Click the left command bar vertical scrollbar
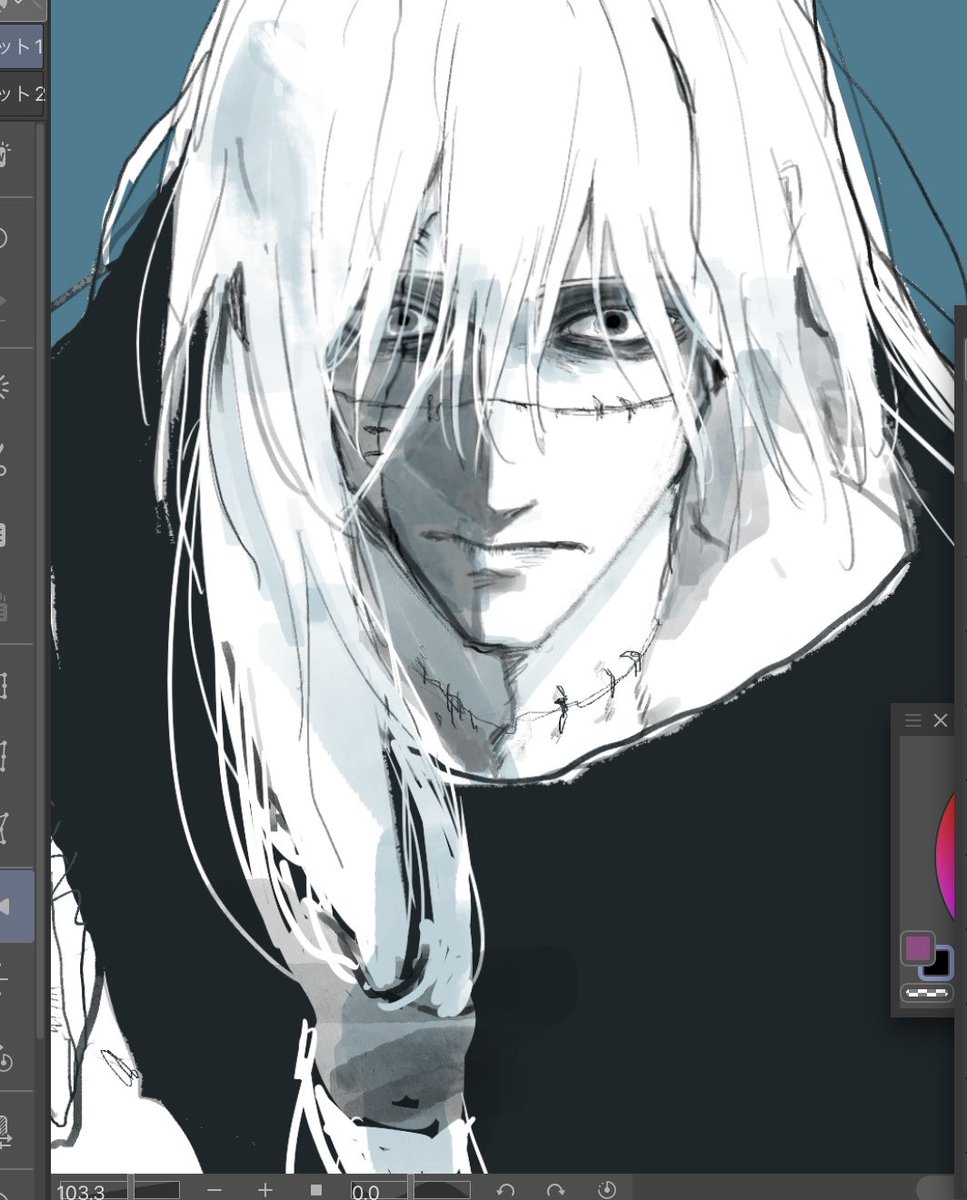 click(x=41, y=580)
